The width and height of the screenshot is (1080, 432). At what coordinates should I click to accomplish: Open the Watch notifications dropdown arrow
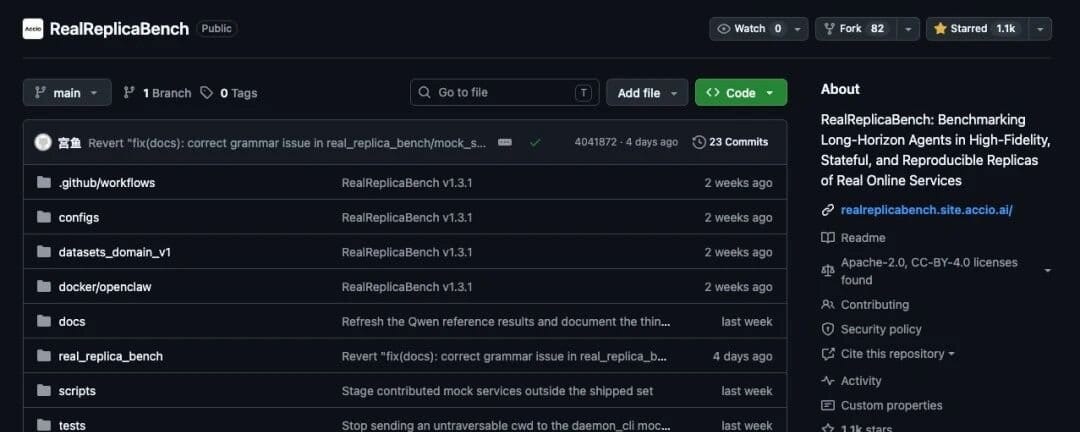pyautogui.click(x=798, y=29)
